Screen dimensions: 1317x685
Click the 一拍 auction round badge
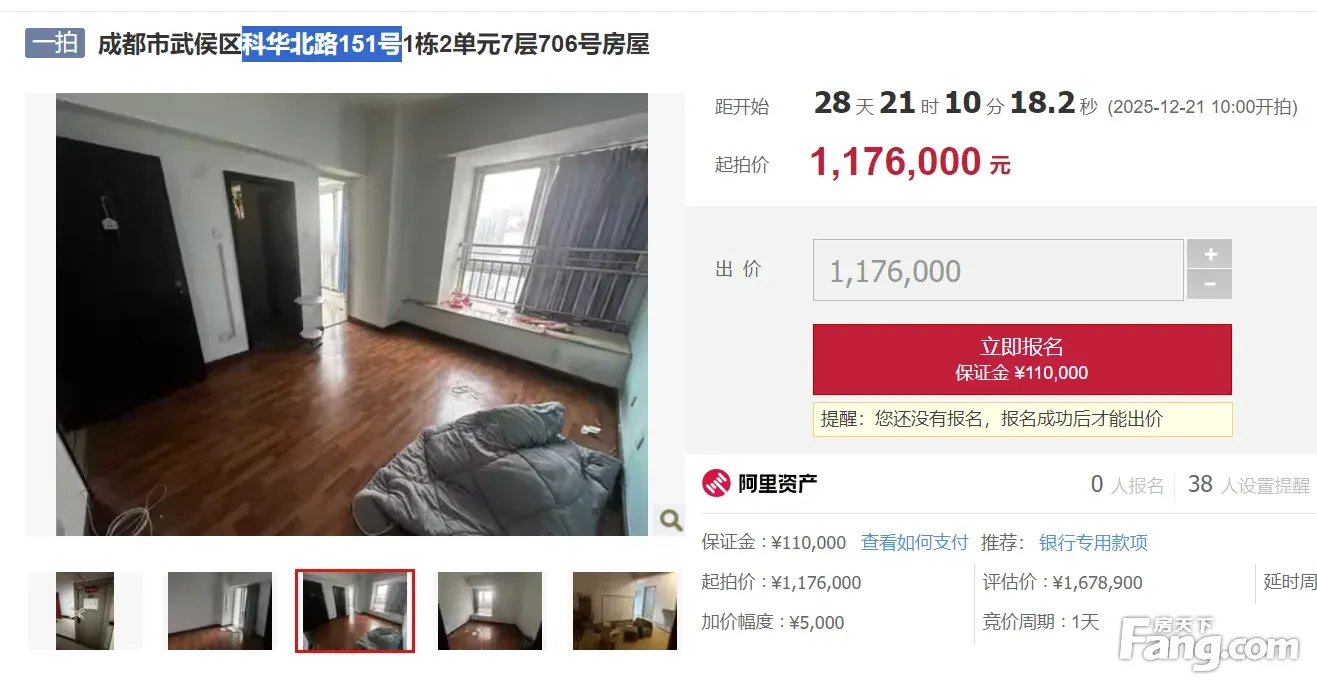tap(55, 43)
